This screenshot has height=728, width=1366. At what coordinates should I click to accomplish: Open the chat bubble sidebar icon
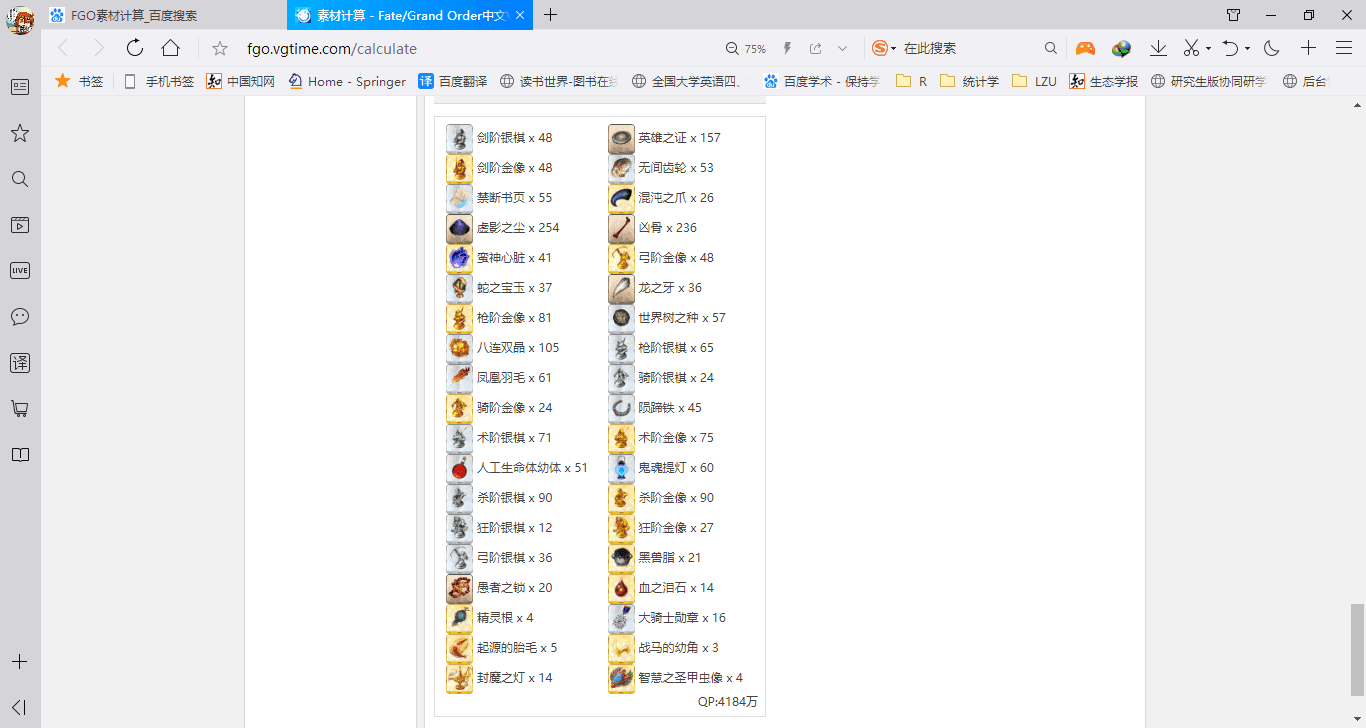point(20,317)
